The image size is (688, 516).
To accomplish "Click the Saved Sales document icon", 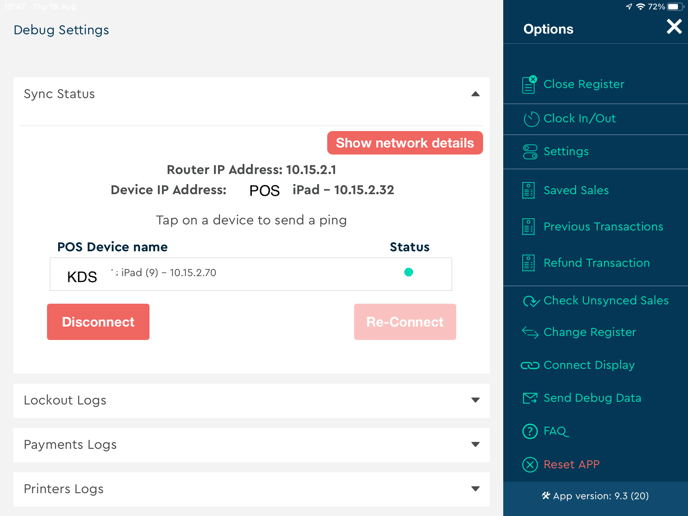I will [x=529, y=190].
